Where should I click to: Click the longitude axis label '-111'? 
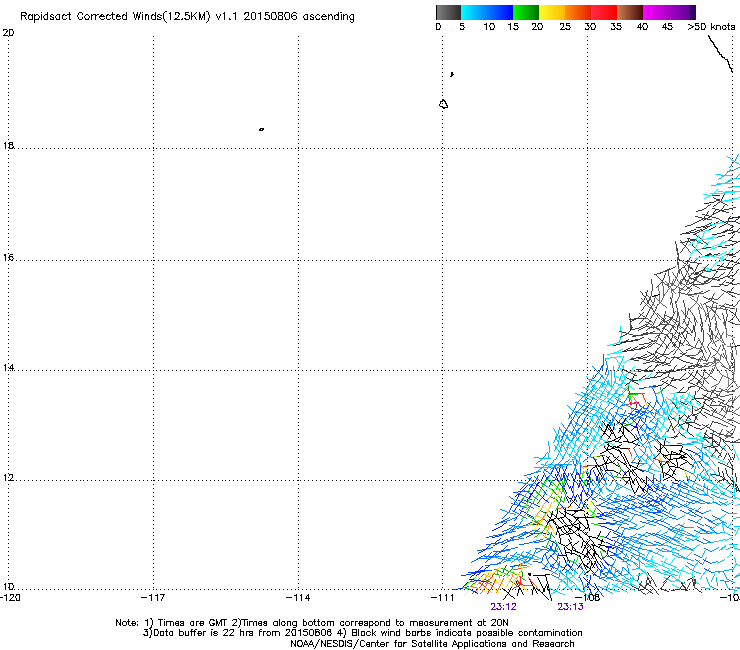tap(442, 598)
